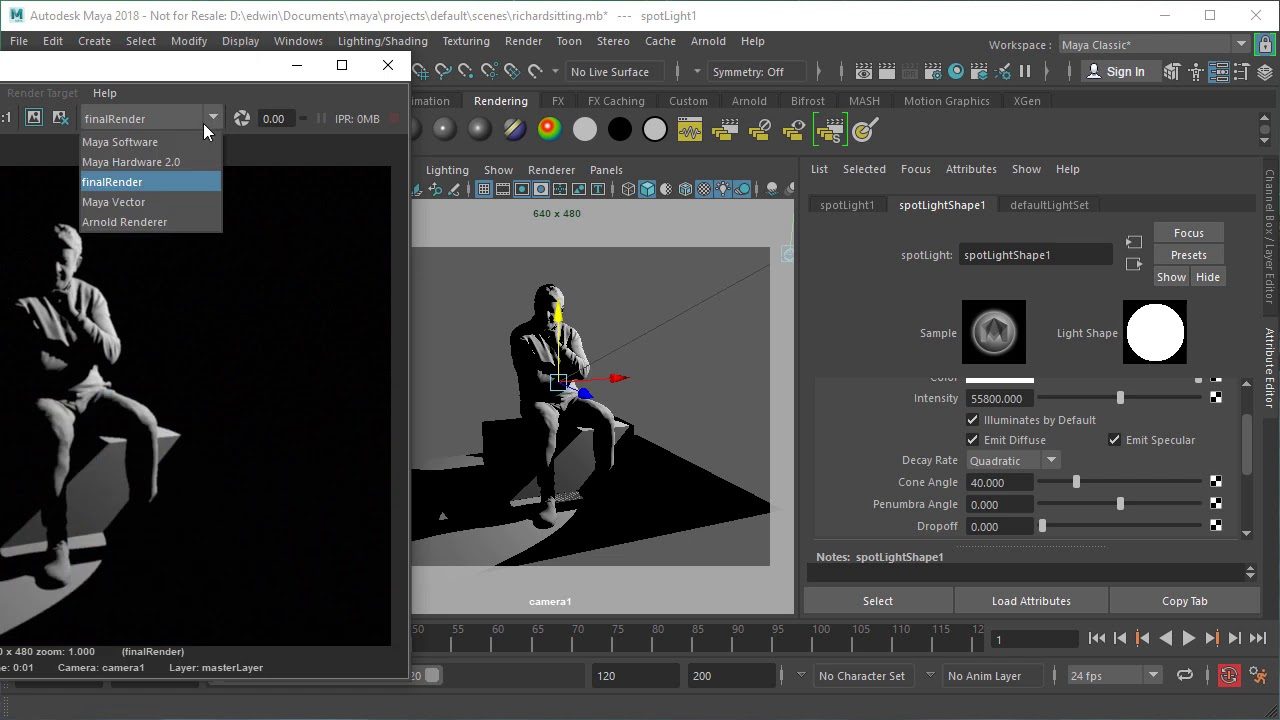Switch to the spotLight1 tab

847,204
